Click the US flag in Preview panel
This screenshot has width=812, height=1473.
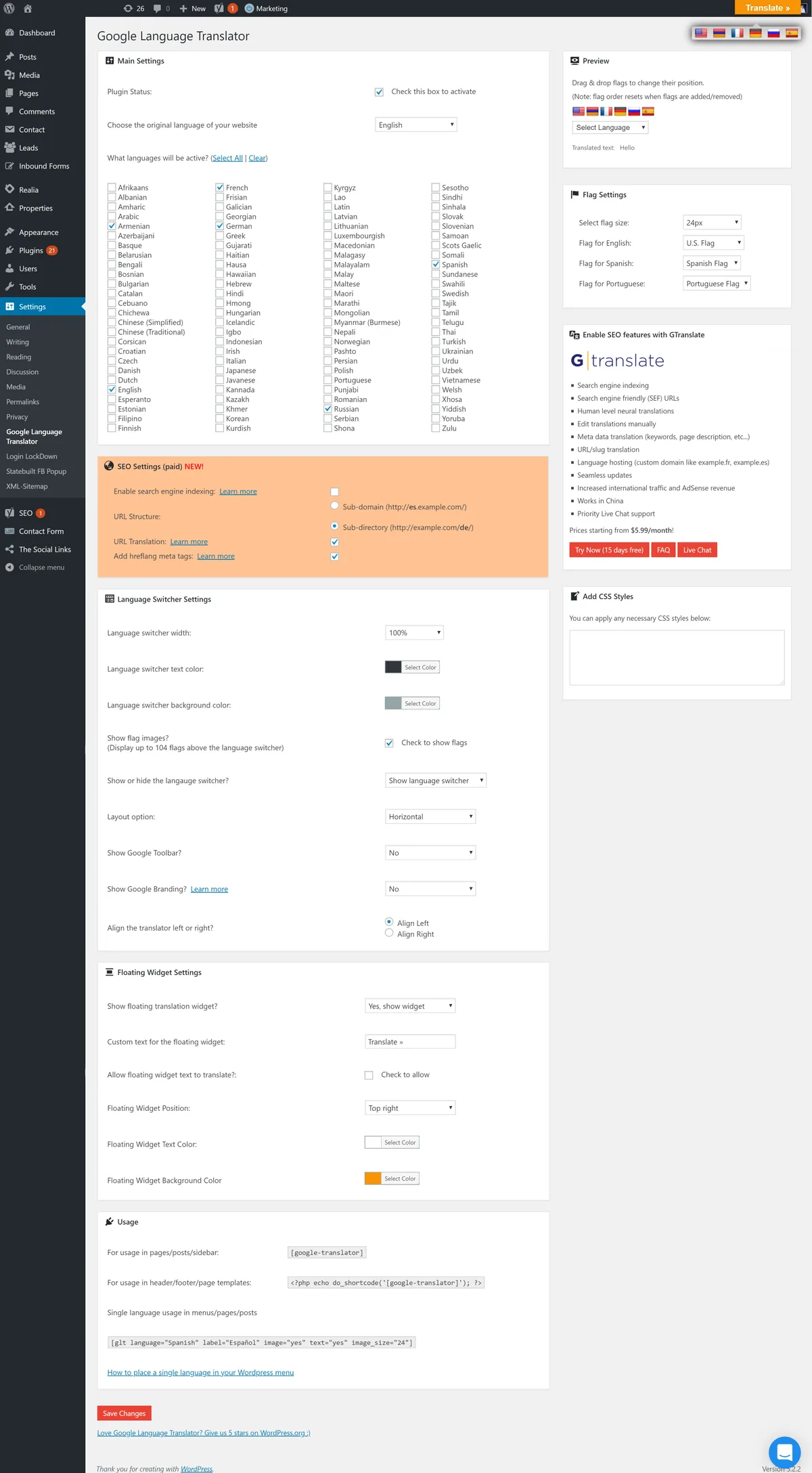(x=579, y=112)
